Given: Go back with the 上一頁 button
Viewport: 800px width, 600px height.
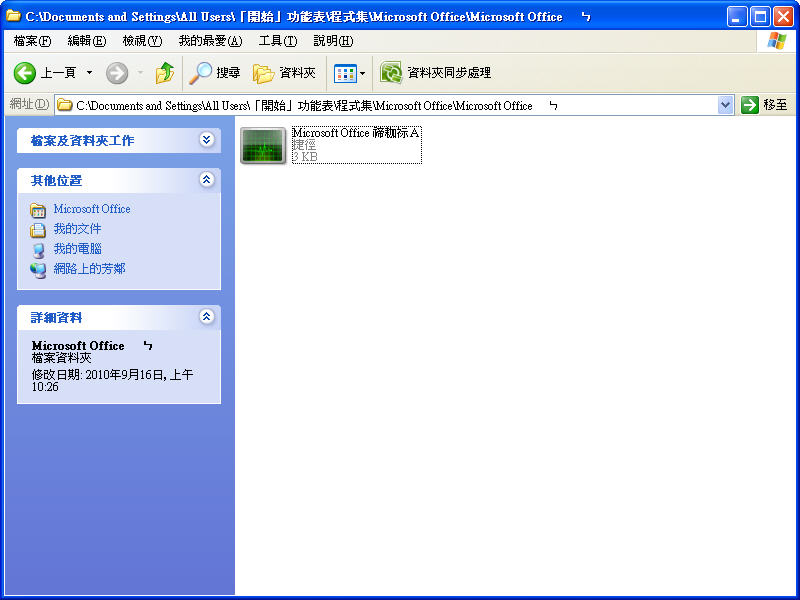Looking at the screenshot, I should (44, 73).
